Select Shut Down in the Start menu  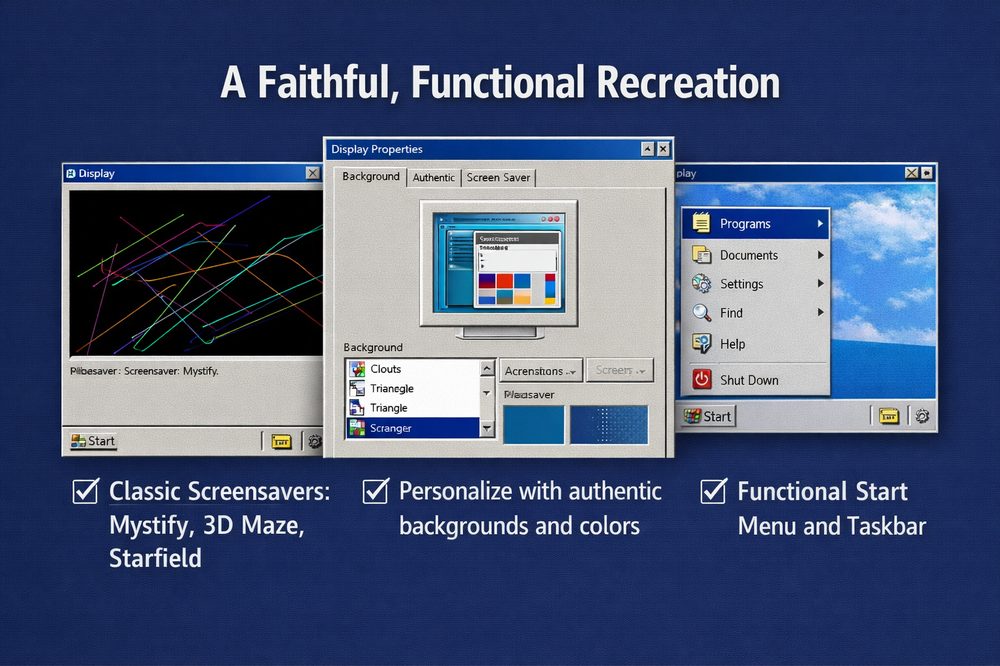point(756,380)
